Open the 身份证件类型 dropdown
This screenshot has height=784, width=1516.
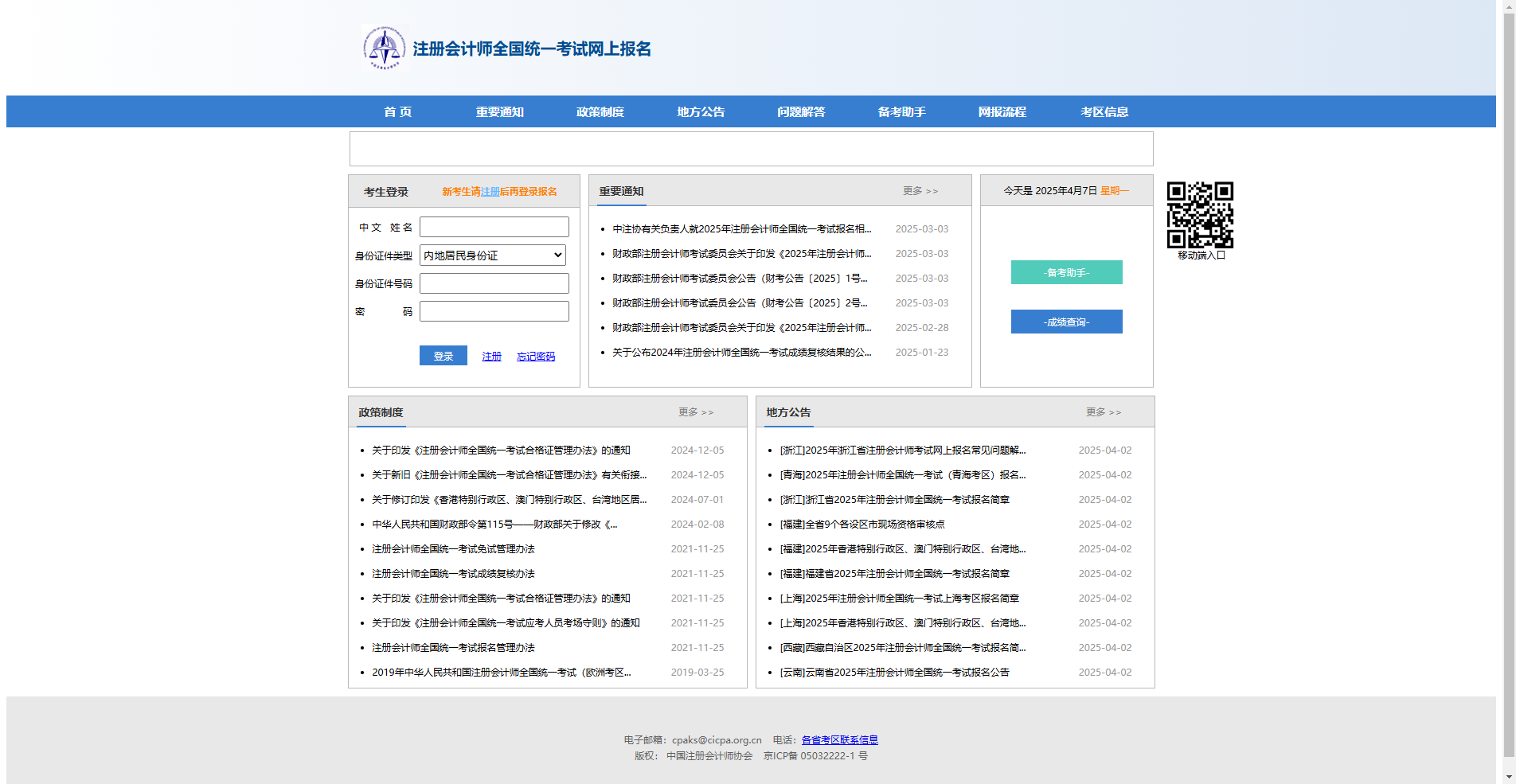492,255
